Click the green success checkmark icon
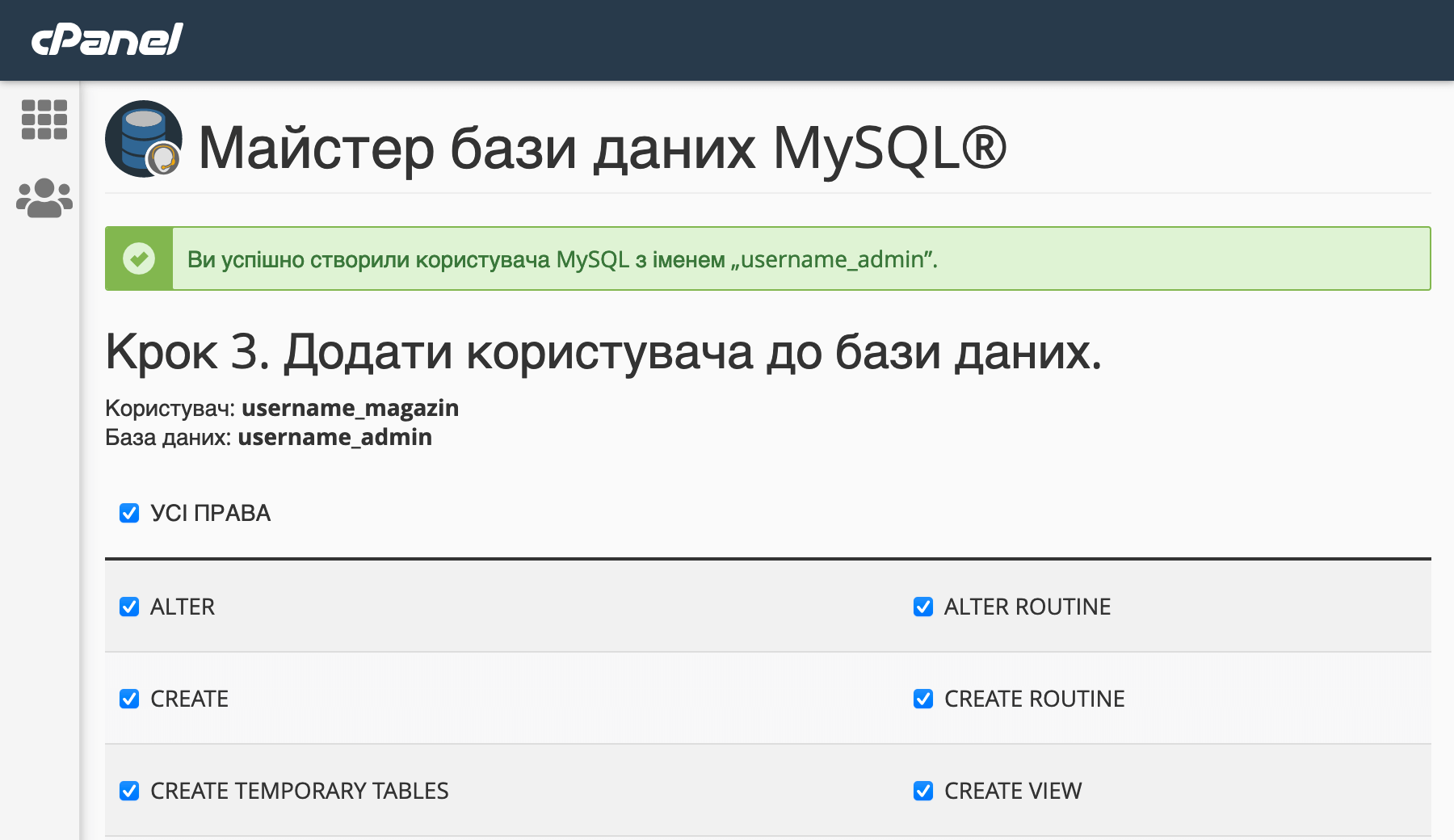Screen dimensions: 1454x840 pos(139,258)
